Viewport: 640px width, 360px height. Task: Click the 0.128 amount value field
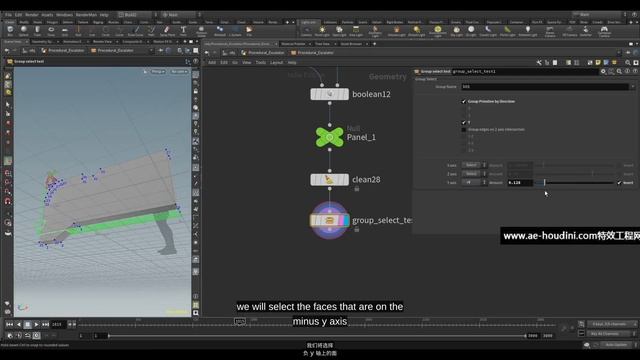[x=520, y=182]
